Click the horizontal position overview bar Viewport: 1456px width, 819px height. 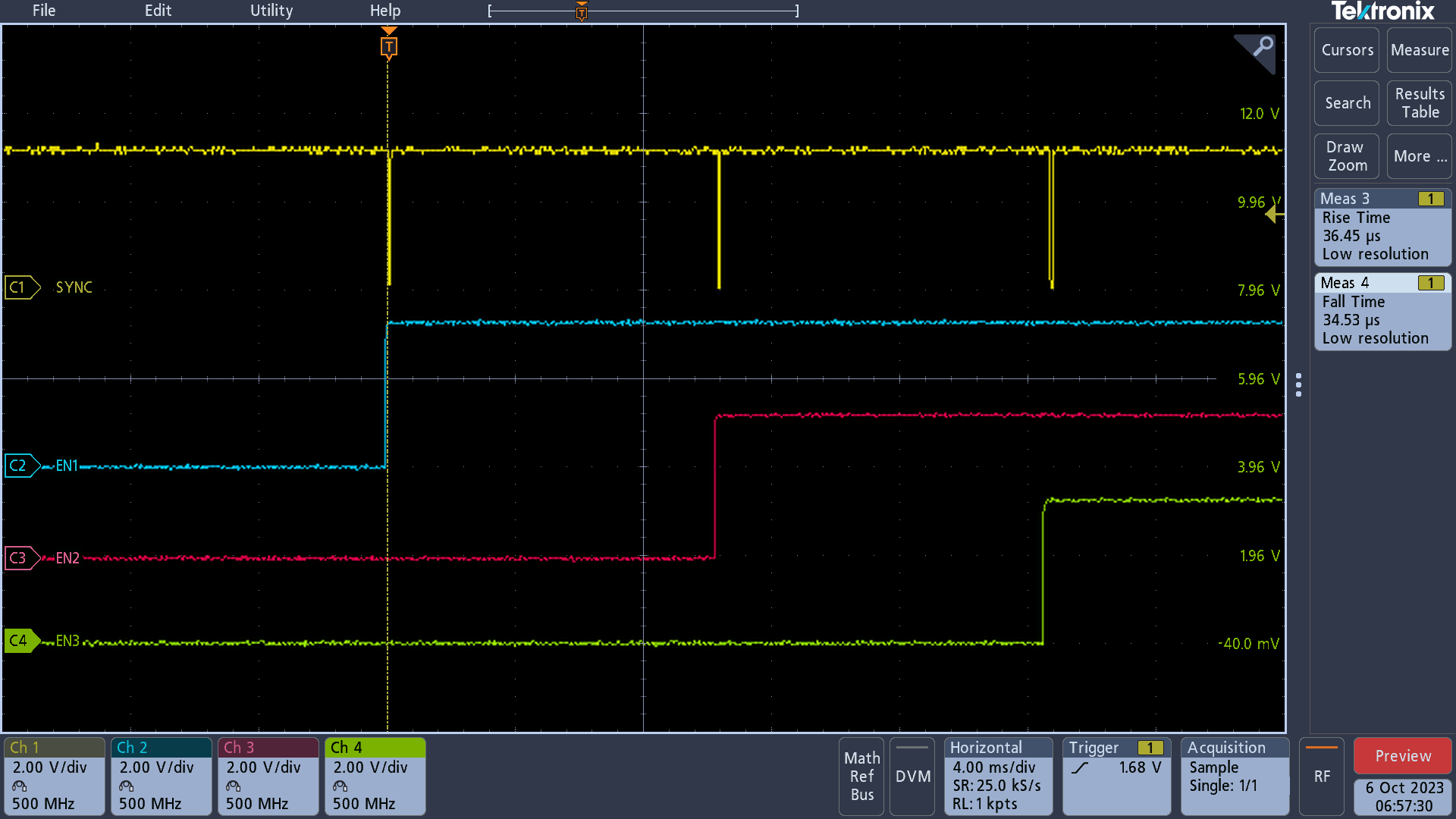pyautogui.click(x=643, y=11)
